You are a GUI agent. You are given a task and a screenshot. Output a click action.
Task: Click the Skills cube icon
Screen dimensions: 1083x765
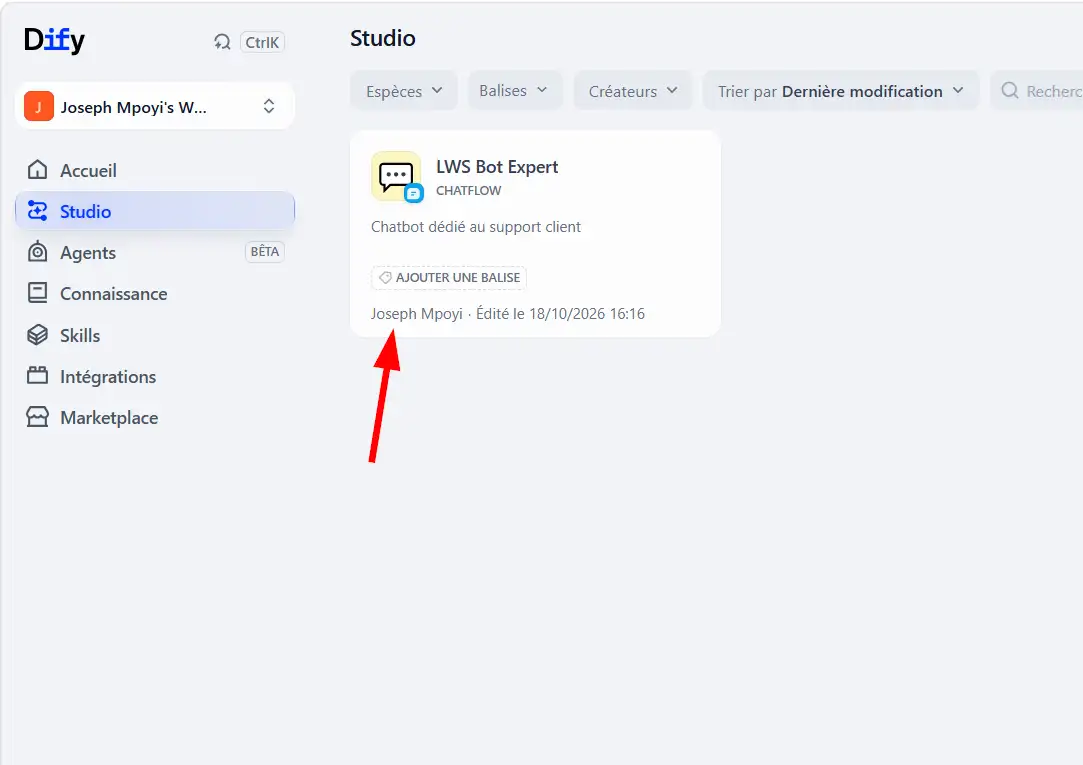pyautogui.click(x=37, y=335)
